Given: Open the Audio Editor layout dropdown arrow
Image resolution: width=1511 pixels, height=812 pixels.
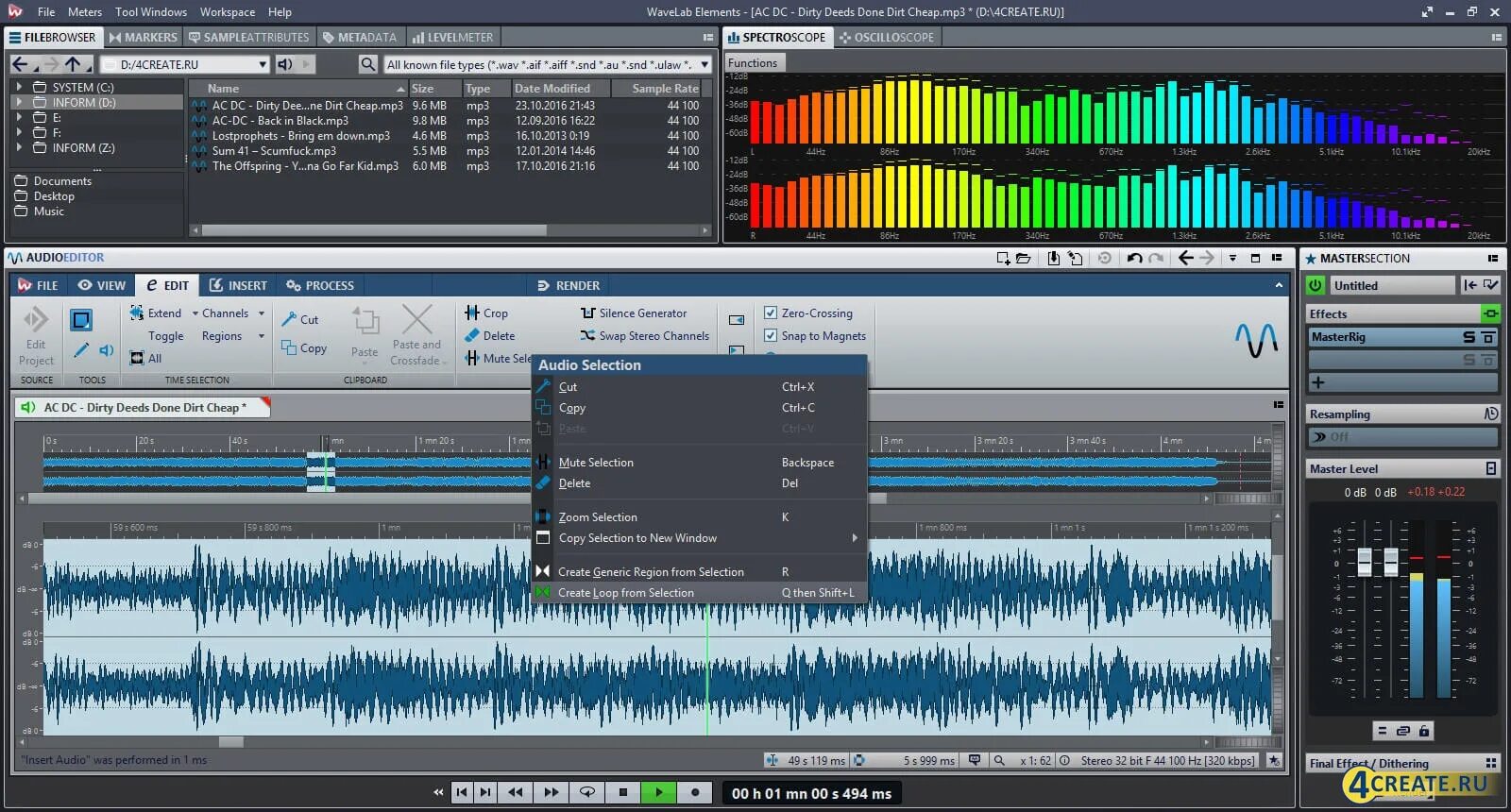Looking at the screenshot, I should [1232, 258].
